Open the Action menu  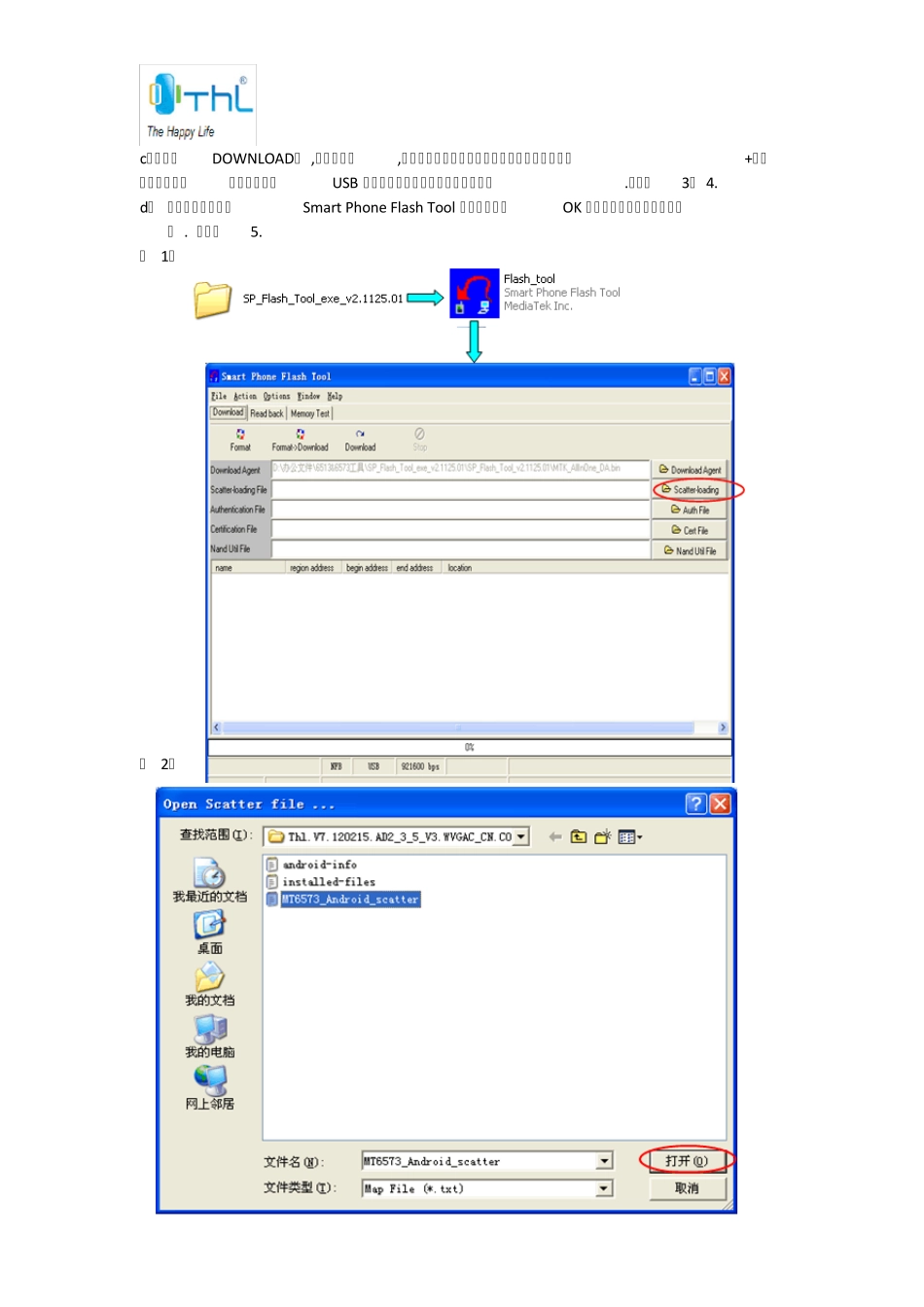[x=245, y=396]
